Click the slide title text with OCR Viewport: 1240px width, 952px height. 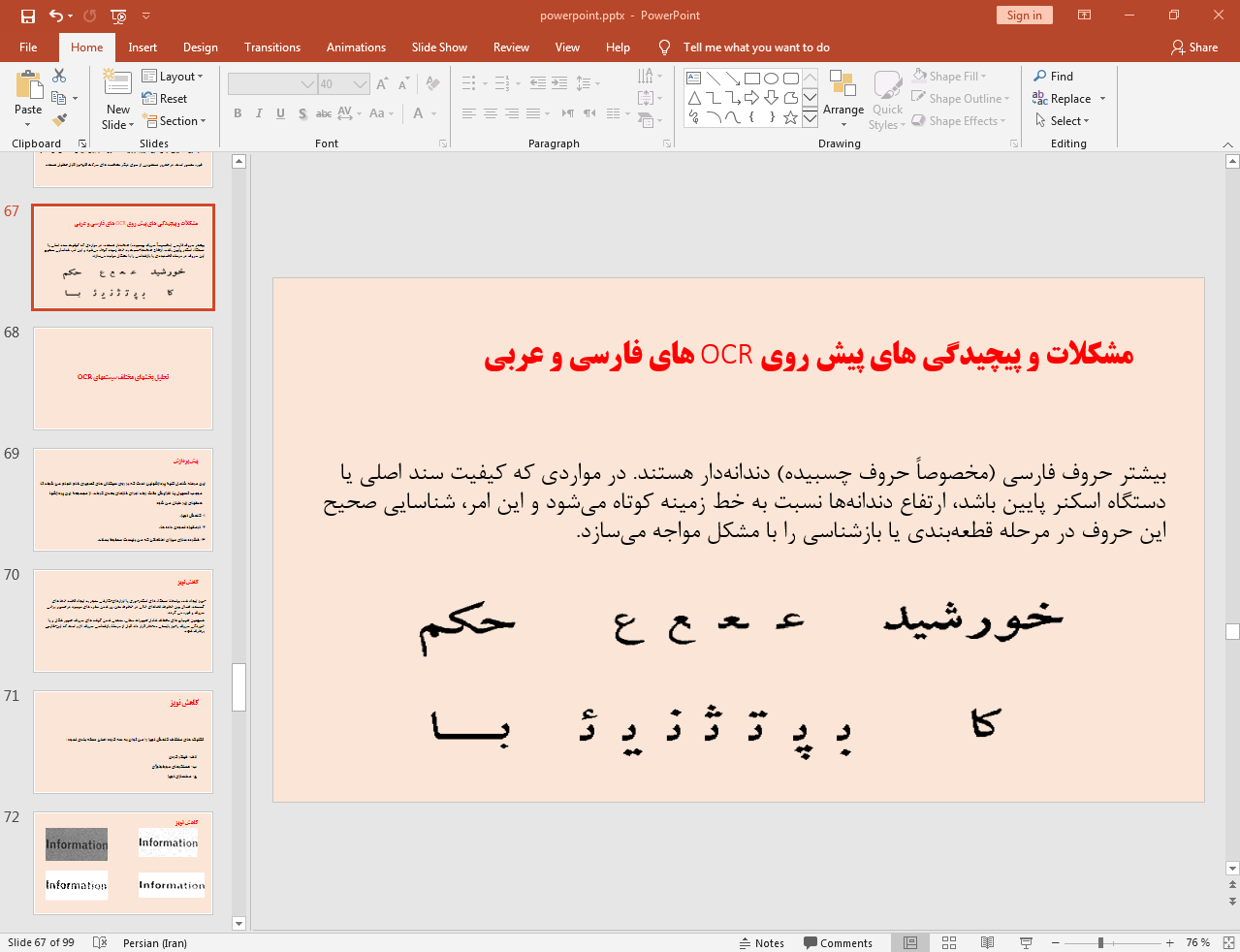tap(809, 355)
